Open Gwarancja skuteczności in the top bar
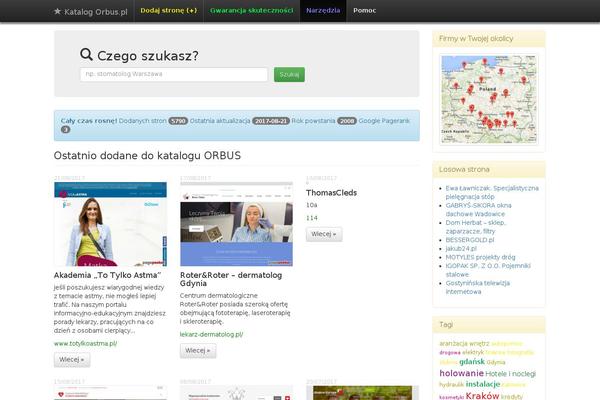 pyautogui.click(x=252, y=11)
